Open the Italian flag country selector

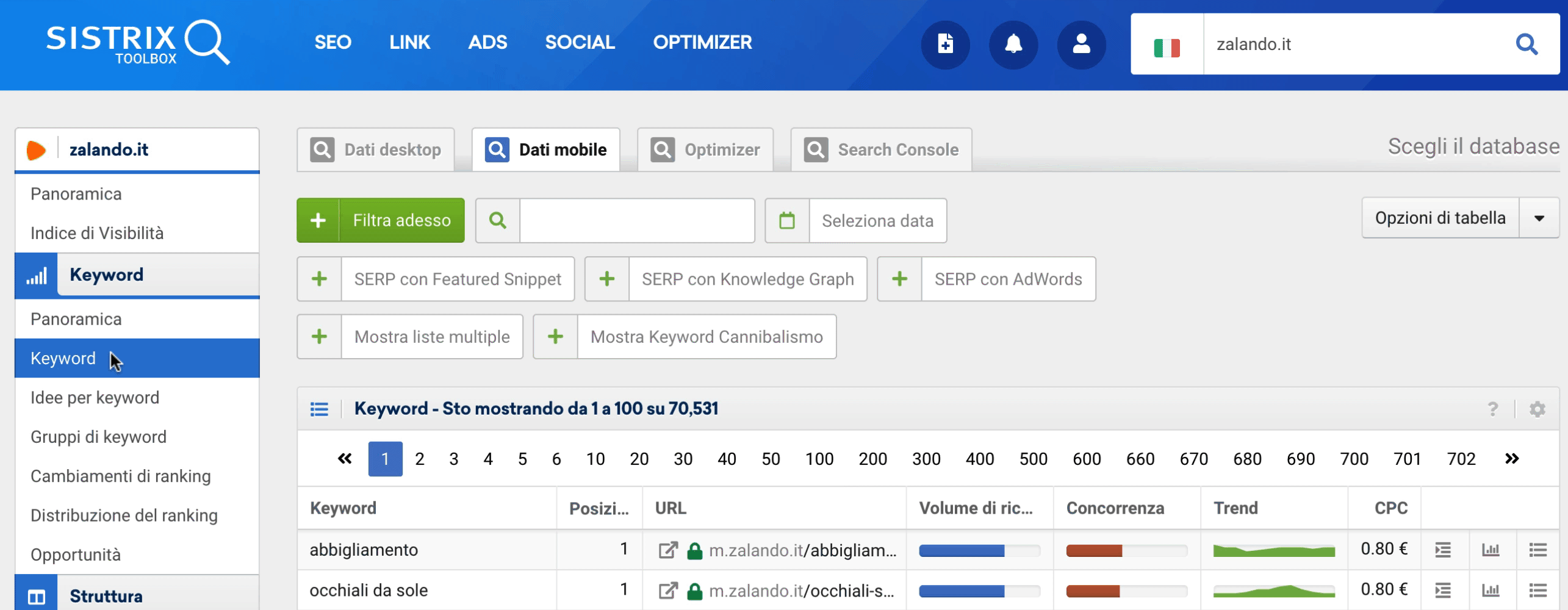point(1167,45)
